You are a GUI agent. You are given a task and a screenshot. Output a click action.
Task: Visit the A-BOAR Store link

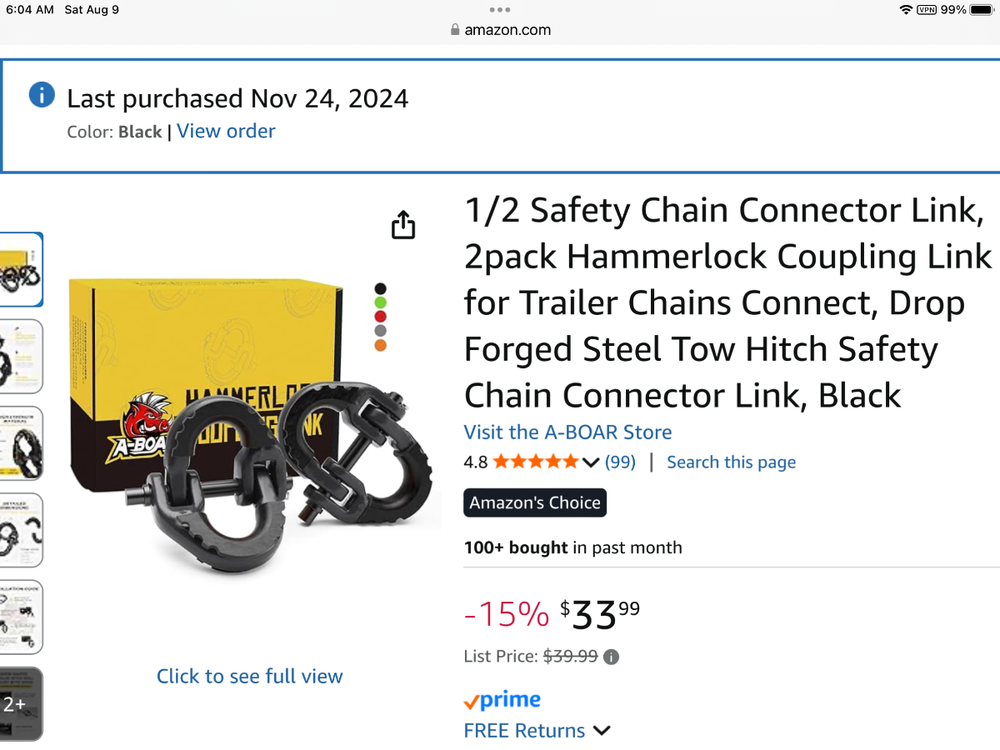click(567, 432)
